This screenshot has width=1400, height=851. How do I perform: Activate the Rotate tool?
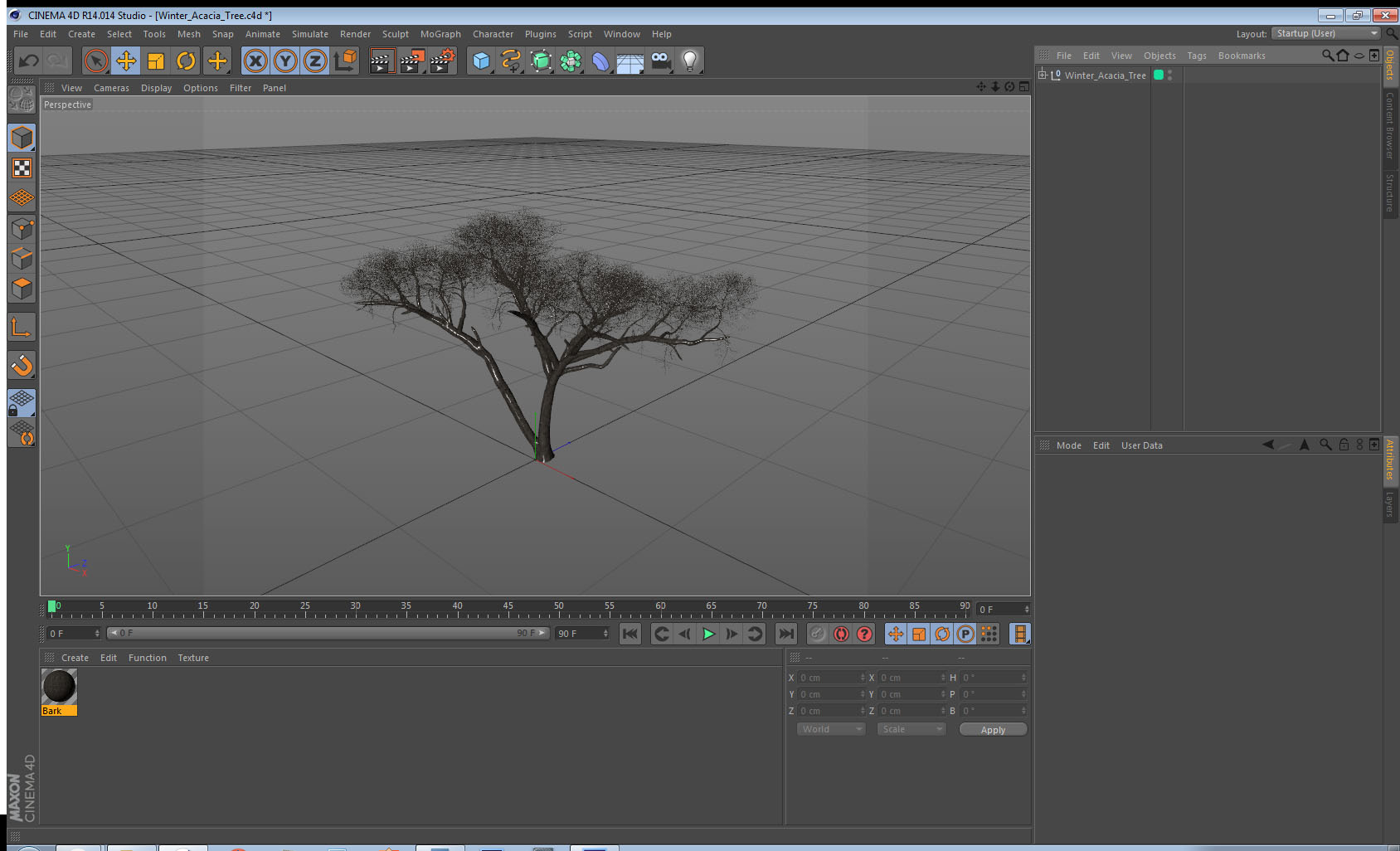(x=186, y=61)
